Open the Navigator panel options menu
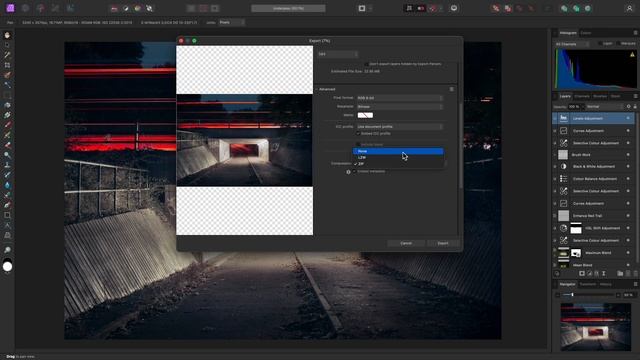The width and height of the screenshot is (640, 360). pyautogui.click(x=636, y=284)
